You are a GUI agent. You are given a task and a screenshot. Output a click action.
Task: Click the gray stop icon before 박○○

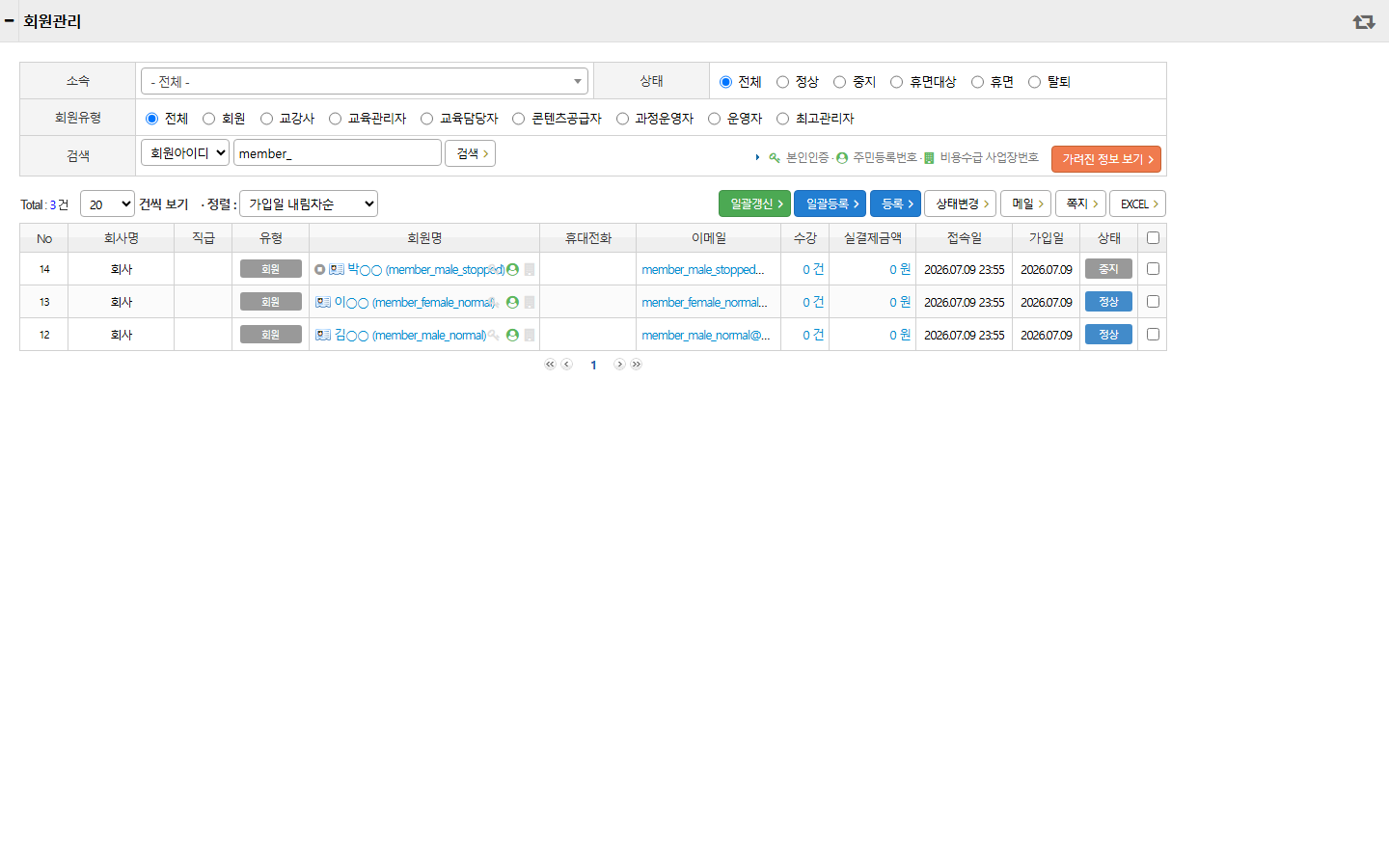coord(320,270)
